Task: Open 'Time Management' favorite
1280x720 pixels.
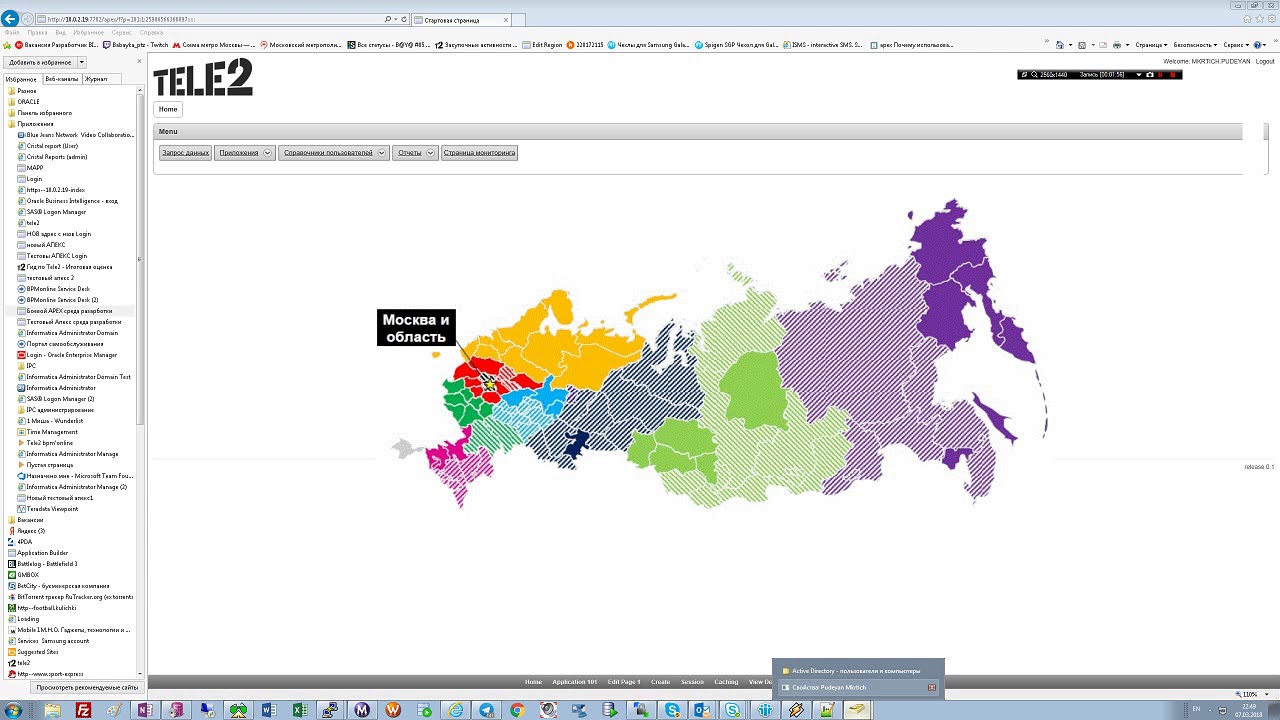Action: pyautogui.click(x=52, y=432)
